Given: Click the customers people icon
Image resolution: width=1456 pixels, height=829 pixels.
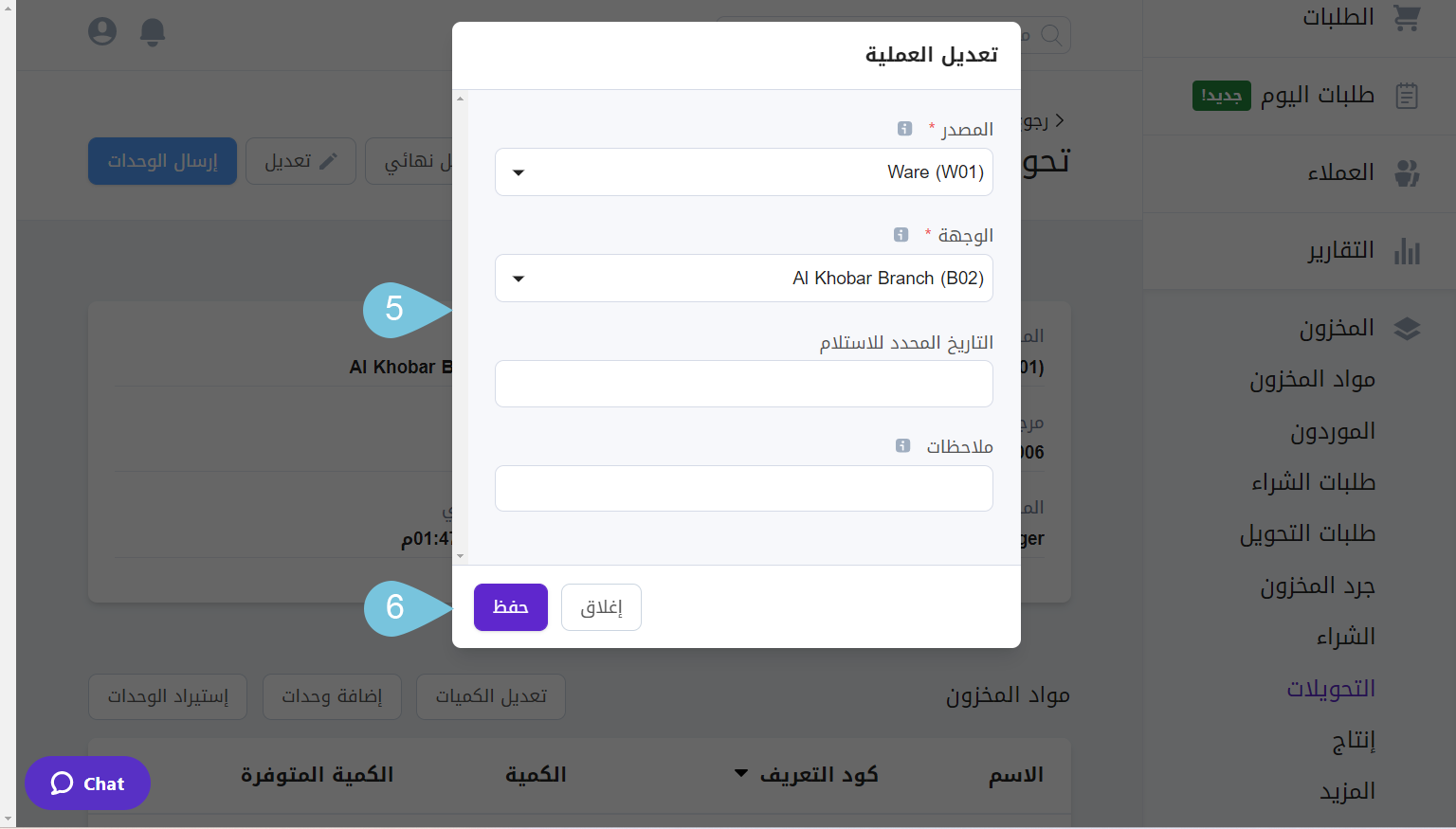Looking at the screenshot, I should click(x=1407, y=173).
